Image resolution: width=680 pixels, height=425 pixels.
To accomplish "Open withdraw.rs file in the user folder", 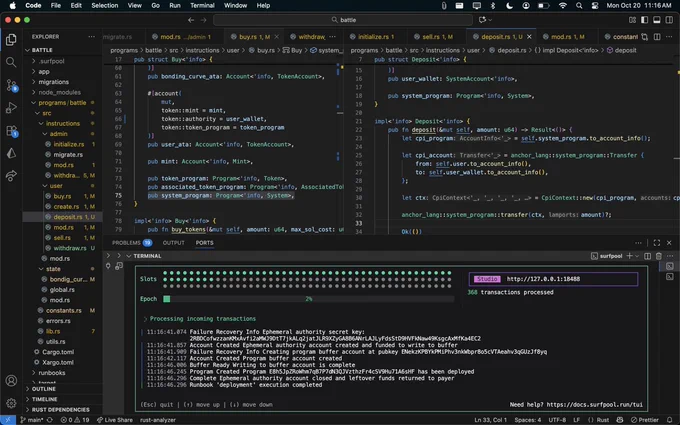I will click(x=69, y=248).
